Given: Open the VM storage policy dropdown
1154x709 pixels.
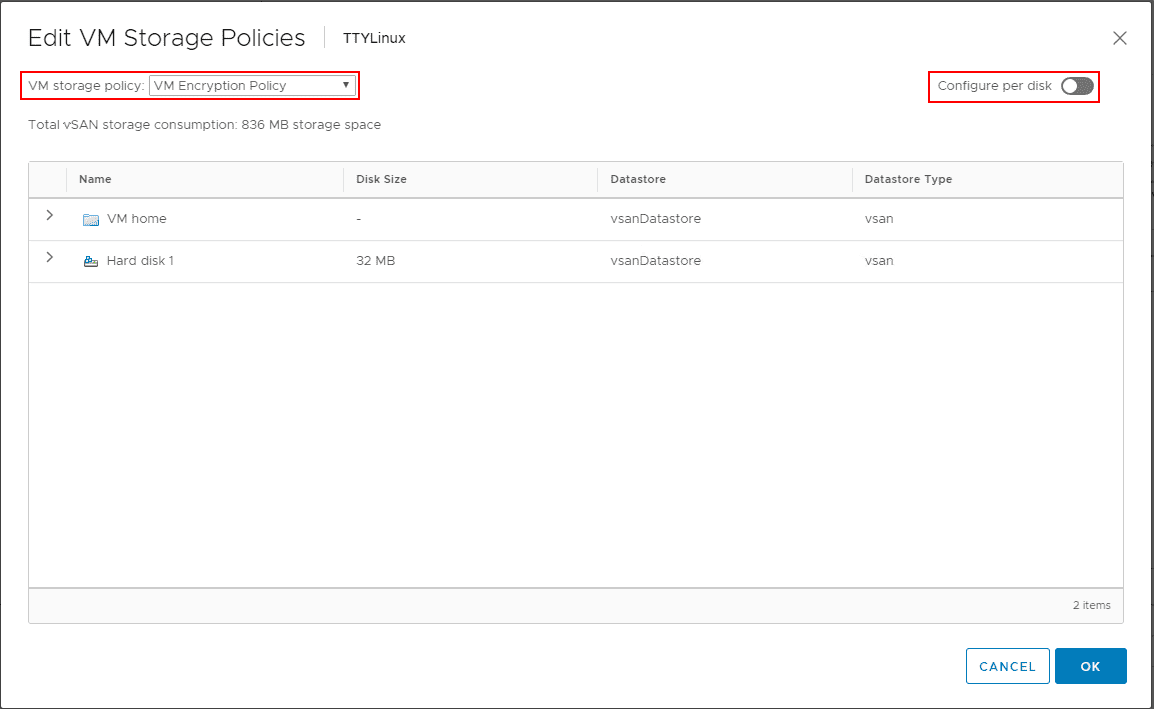Looking at the screenshot, I should click(252, 86).
